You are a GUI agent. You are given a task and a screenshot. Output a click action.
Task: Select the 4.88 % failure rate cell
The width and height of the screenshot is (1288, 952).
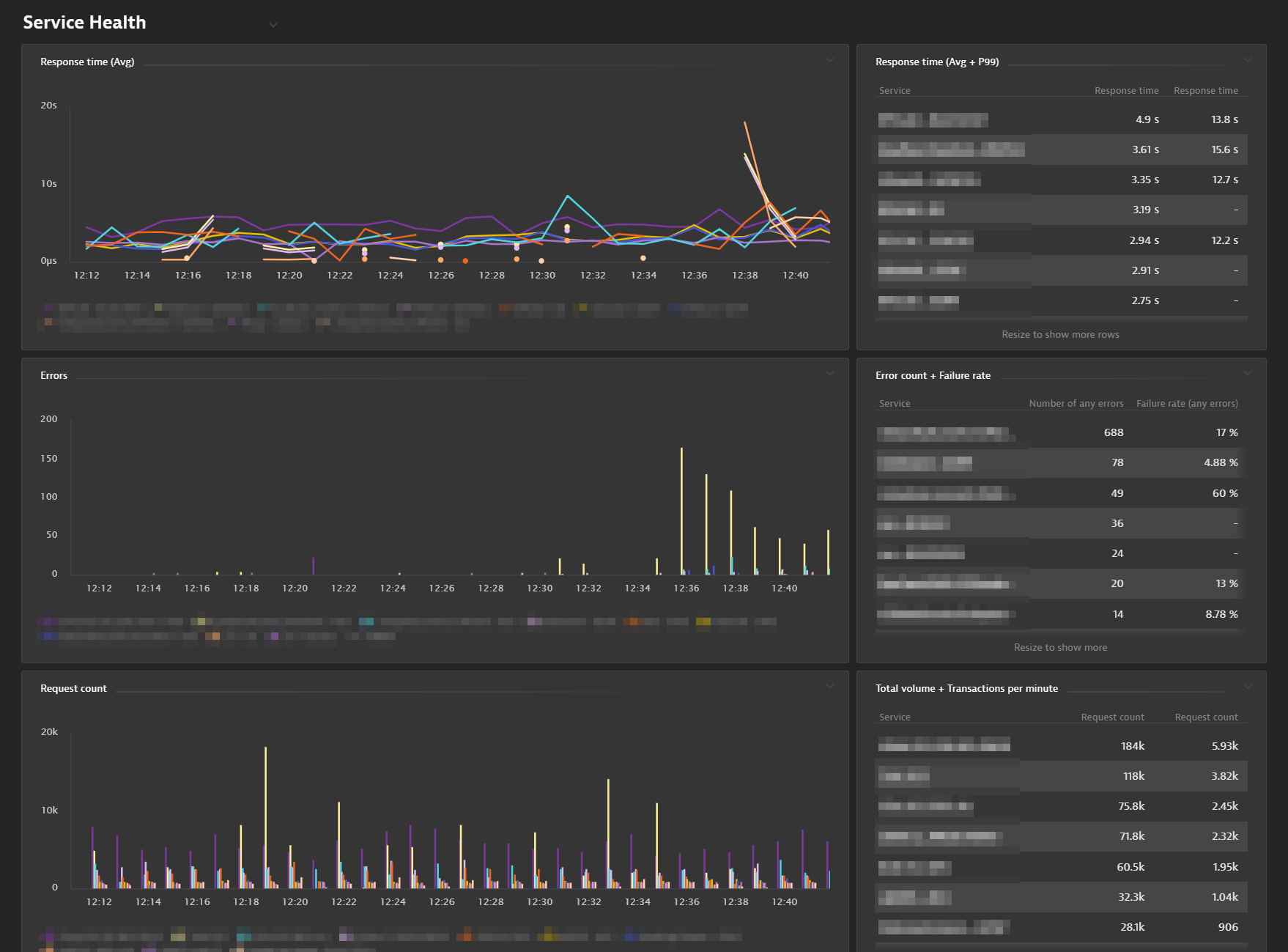(x=1221, y=462)
